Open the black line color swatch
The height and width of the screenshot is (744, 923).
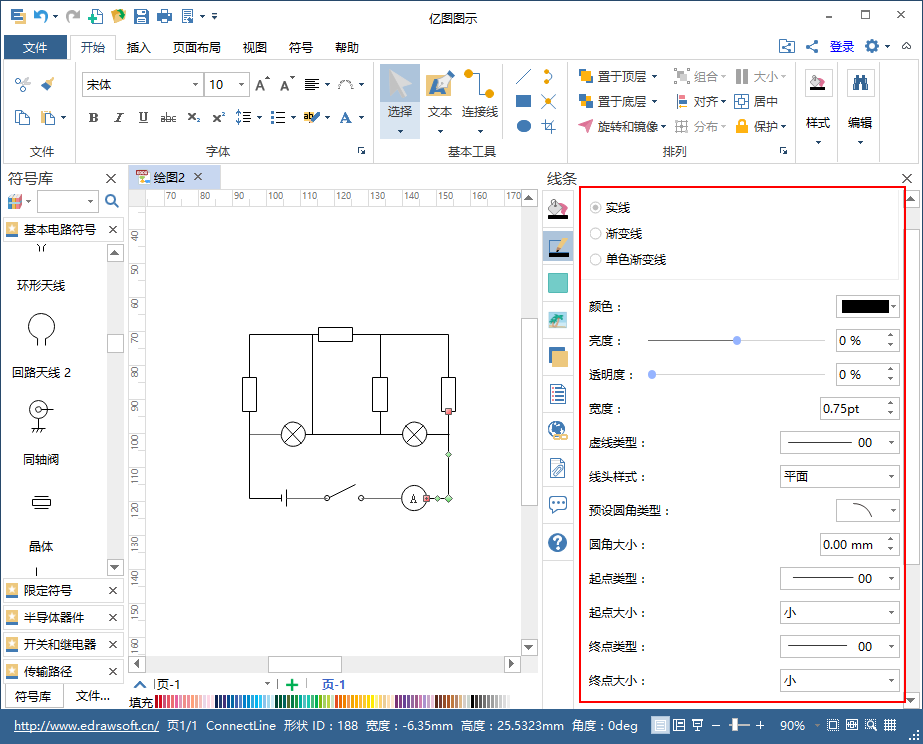coord(868,307)
